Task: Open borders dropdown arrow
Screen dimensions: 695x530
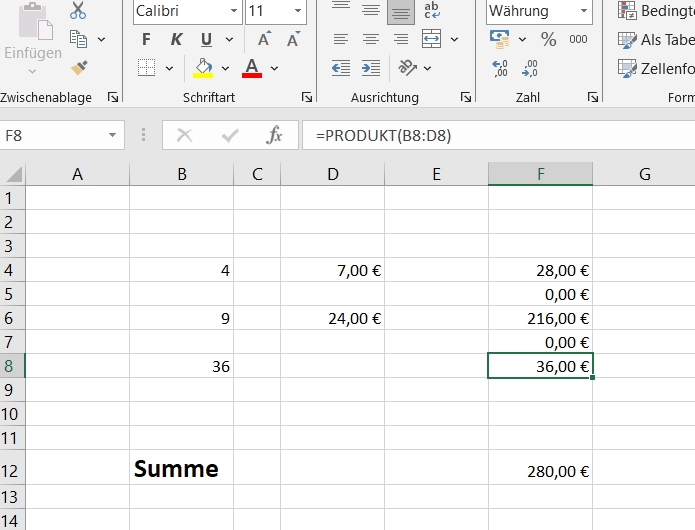Action: (x=169, y=68)
